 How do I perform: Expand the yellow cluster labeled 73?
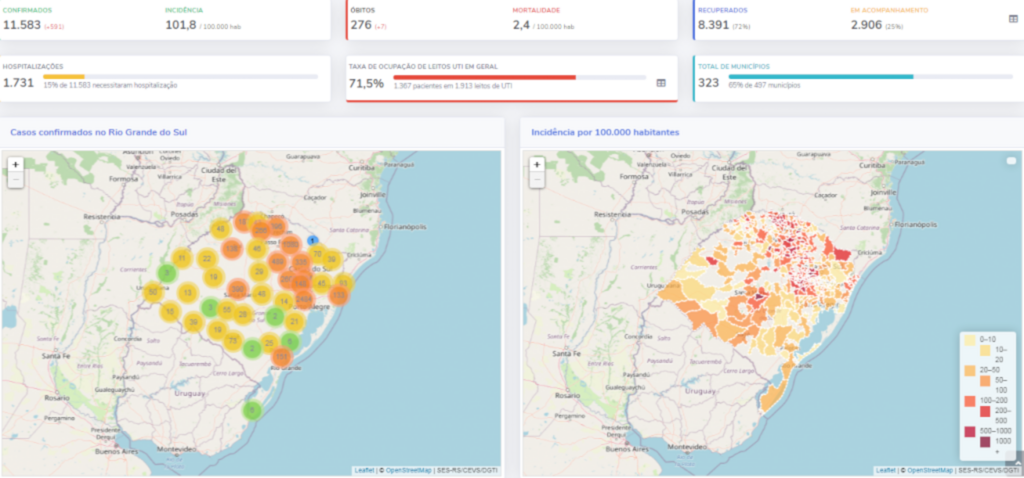pos(232,341)
